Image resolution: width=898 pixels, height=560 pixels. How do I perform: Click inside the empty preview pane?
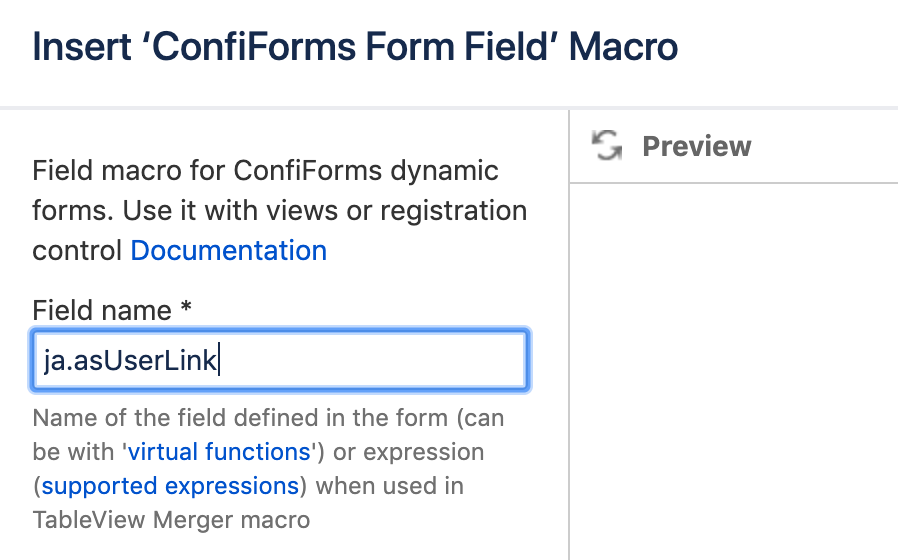coord(733,370)
